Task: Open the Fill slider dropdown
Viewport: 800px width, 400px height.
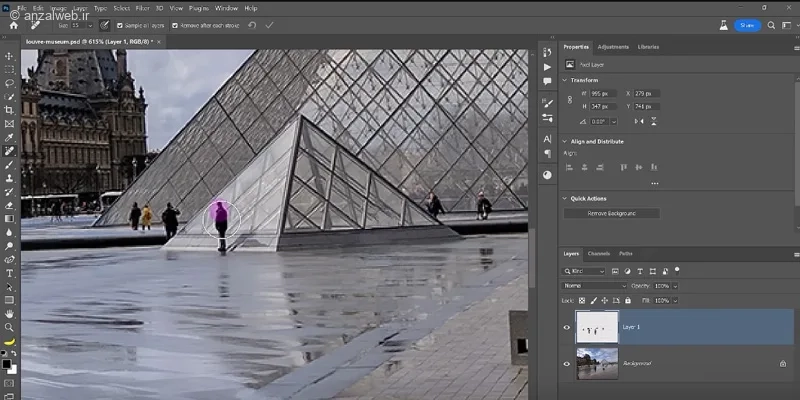Action: 675,301
